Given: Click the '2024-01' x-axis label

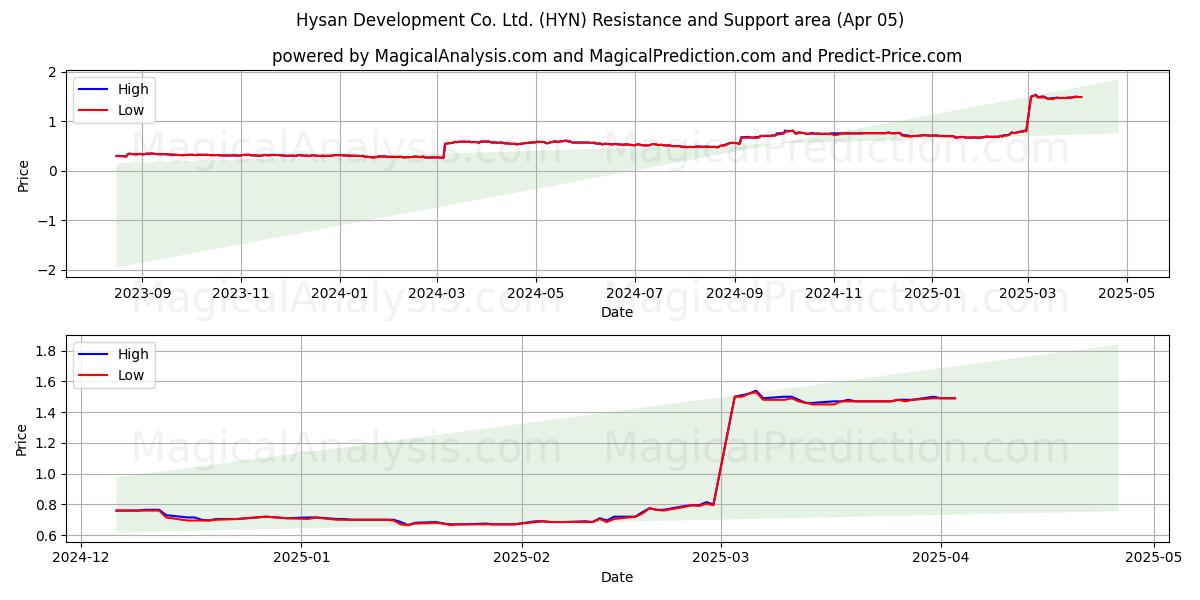Looking at the screenshot, I should 340,294.
